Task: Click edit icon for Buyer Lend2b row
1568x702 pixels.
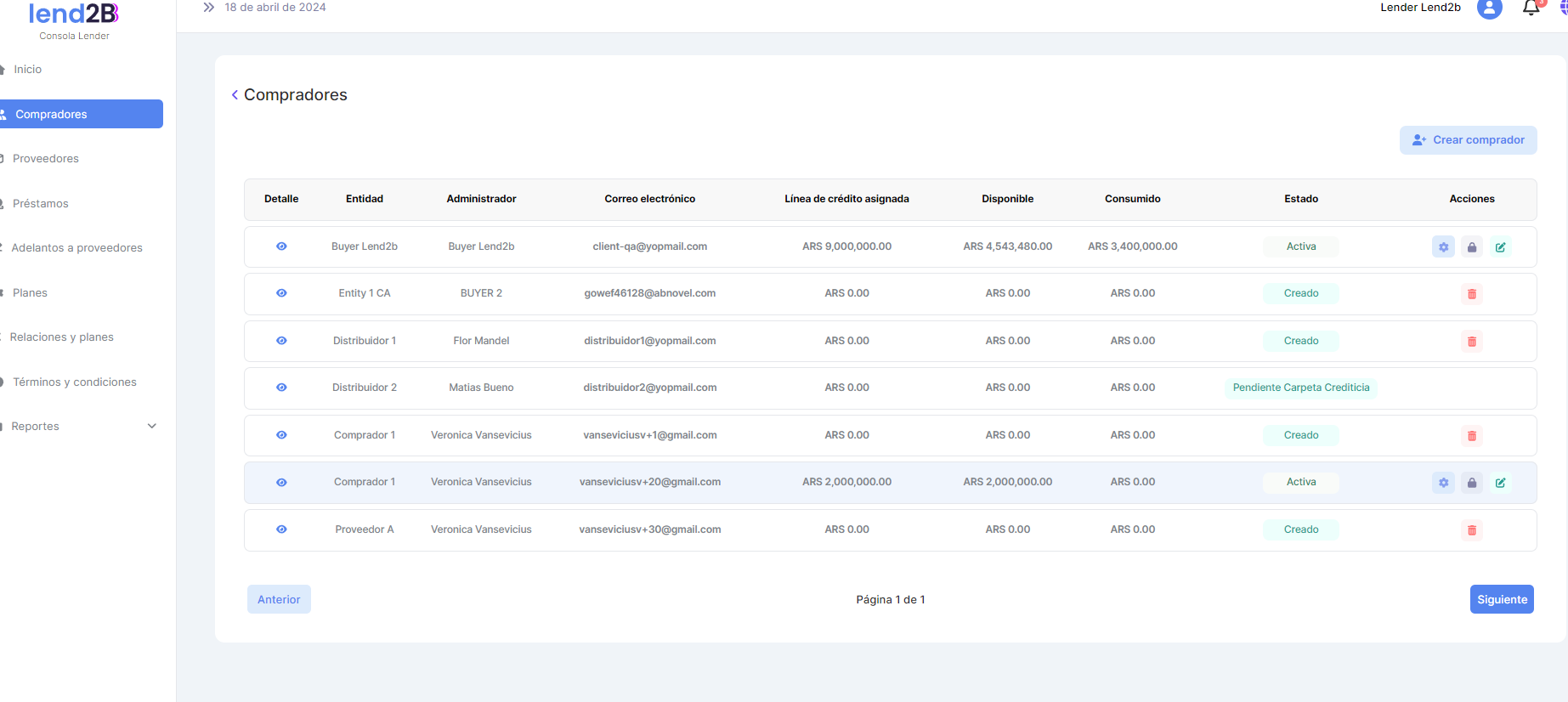Action: [1501, 247]
